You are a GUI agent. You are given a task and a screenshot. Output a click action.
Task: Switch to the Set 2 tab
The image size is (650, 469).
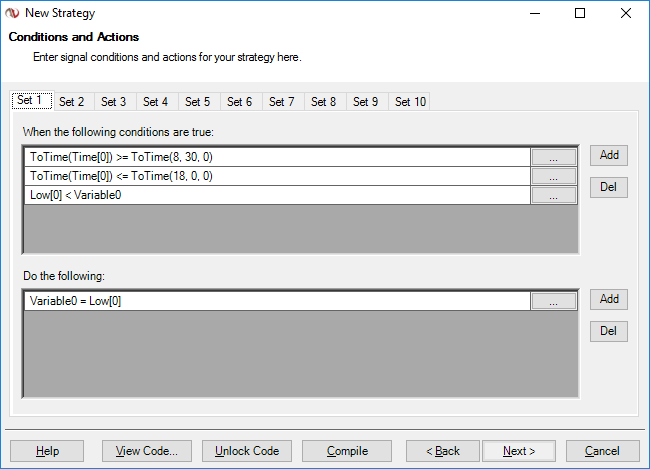71,101
